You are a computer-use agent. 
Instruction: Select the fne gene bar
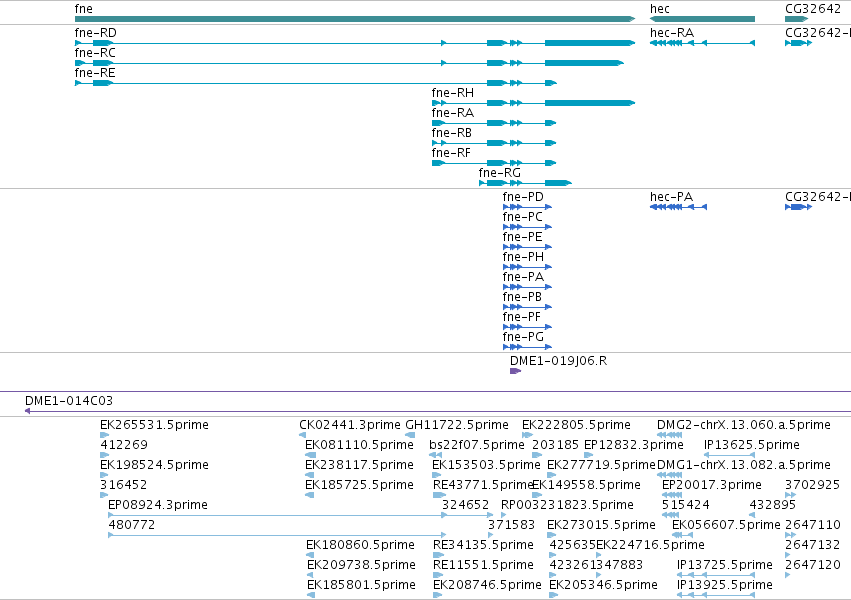tap(355, 19)
